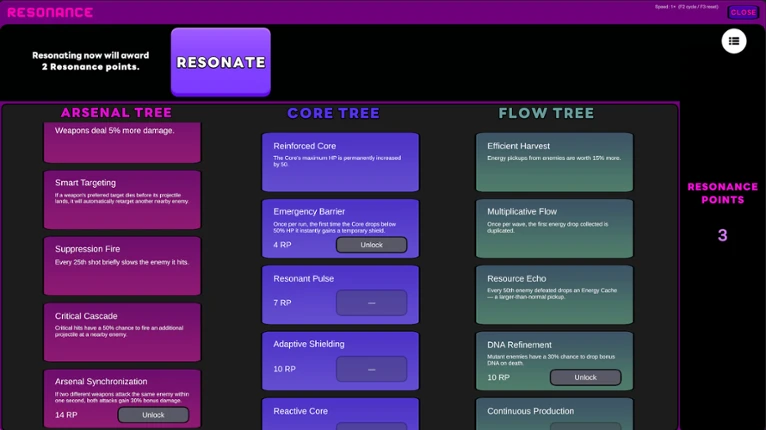The height and width of the screenshot is (430, 766).
Task: Unlock Emergency Barrier for 4 RP
Action: coord(371,245)
